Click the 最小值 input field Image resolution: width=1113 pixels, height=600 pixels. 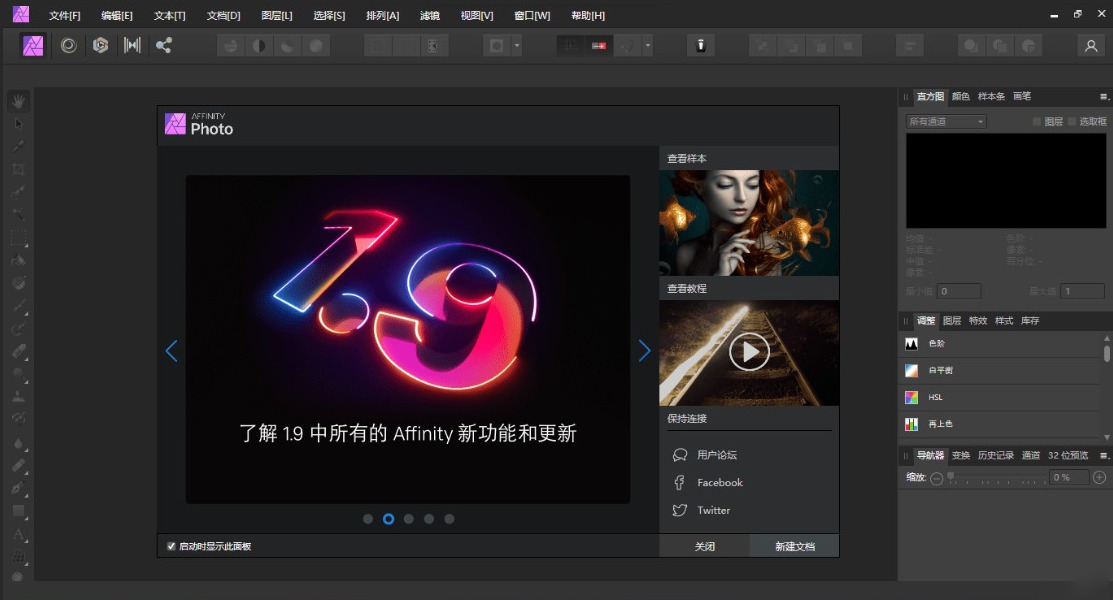click(959, 291)
